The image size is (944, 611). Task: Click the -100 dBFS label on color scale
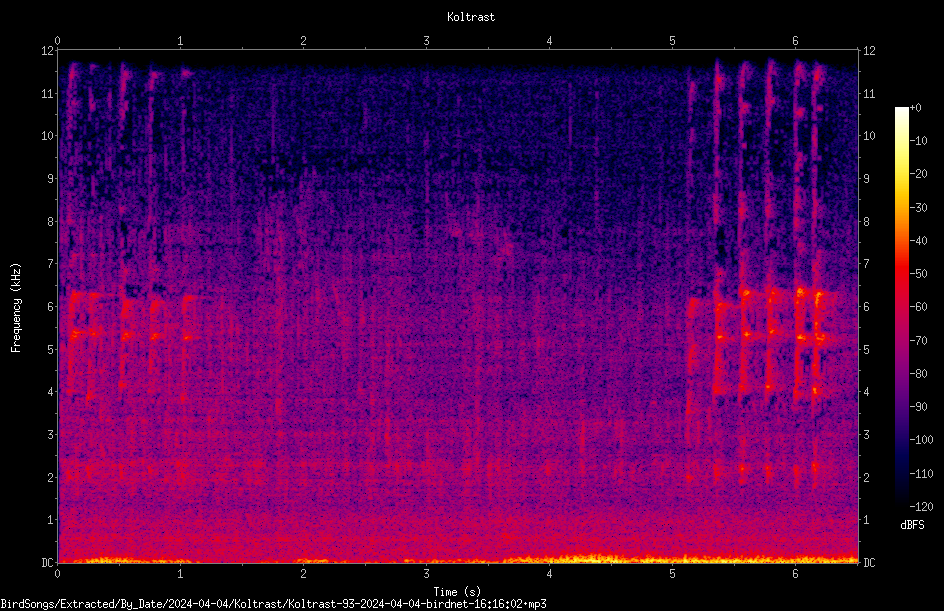(921, 439)
